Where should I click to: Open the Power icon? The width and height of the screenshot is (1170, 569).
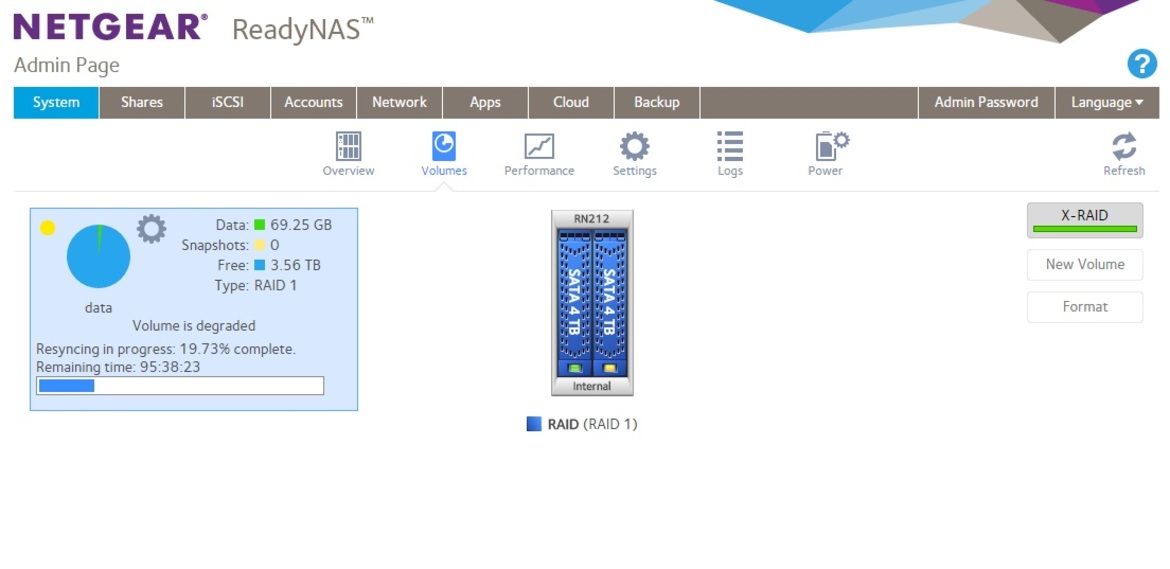831,145
